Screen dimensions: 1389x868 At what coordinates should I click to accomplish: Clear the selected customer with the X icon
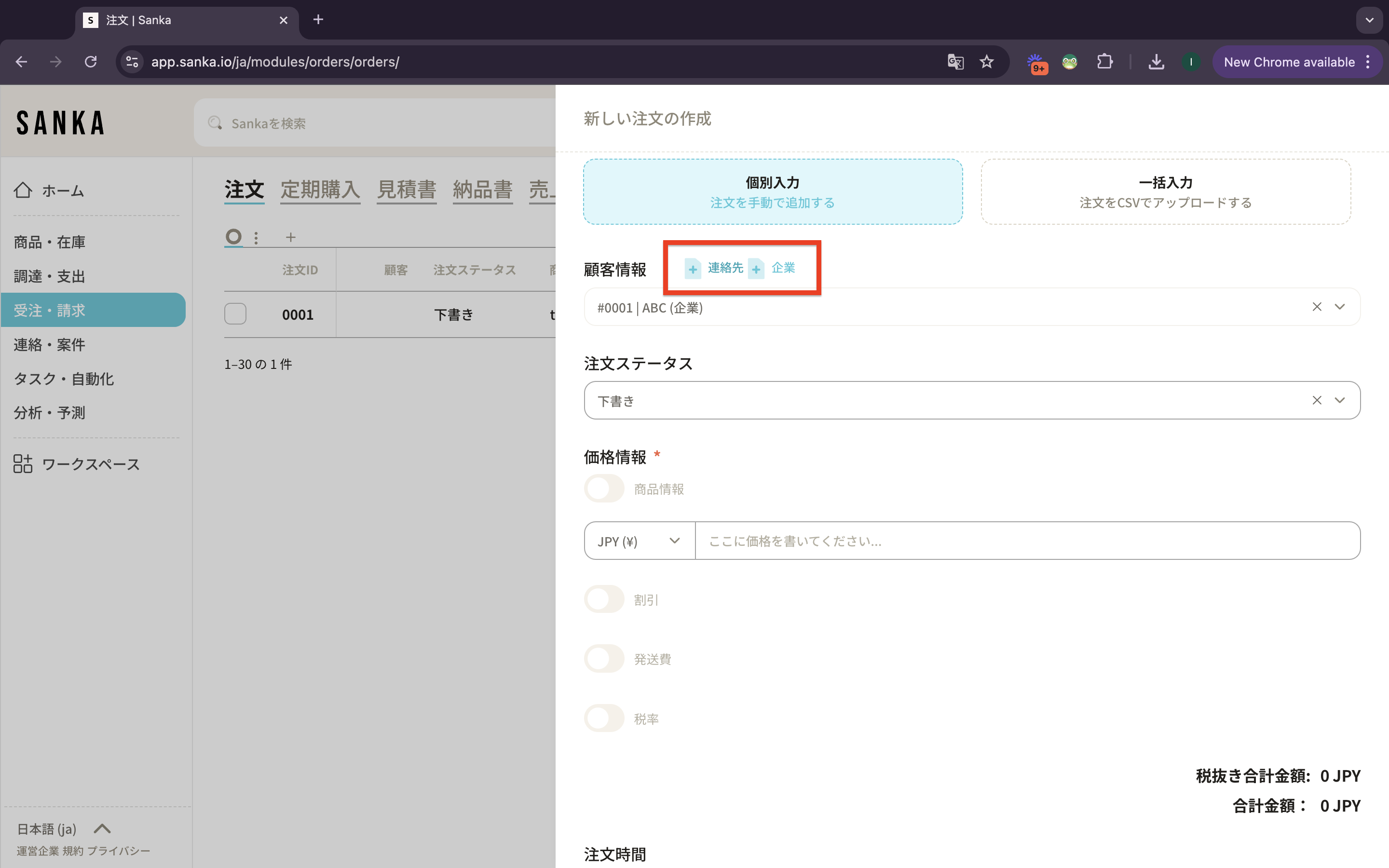[1317, 307]
